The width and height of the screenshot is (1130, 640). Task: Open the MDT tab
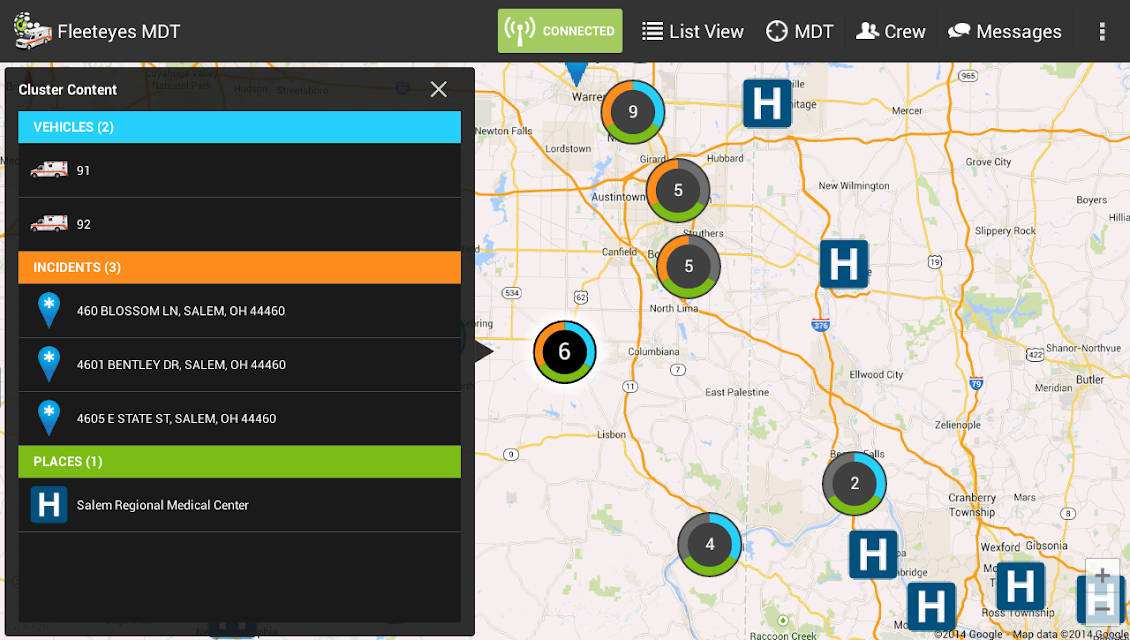click(799, 32)
